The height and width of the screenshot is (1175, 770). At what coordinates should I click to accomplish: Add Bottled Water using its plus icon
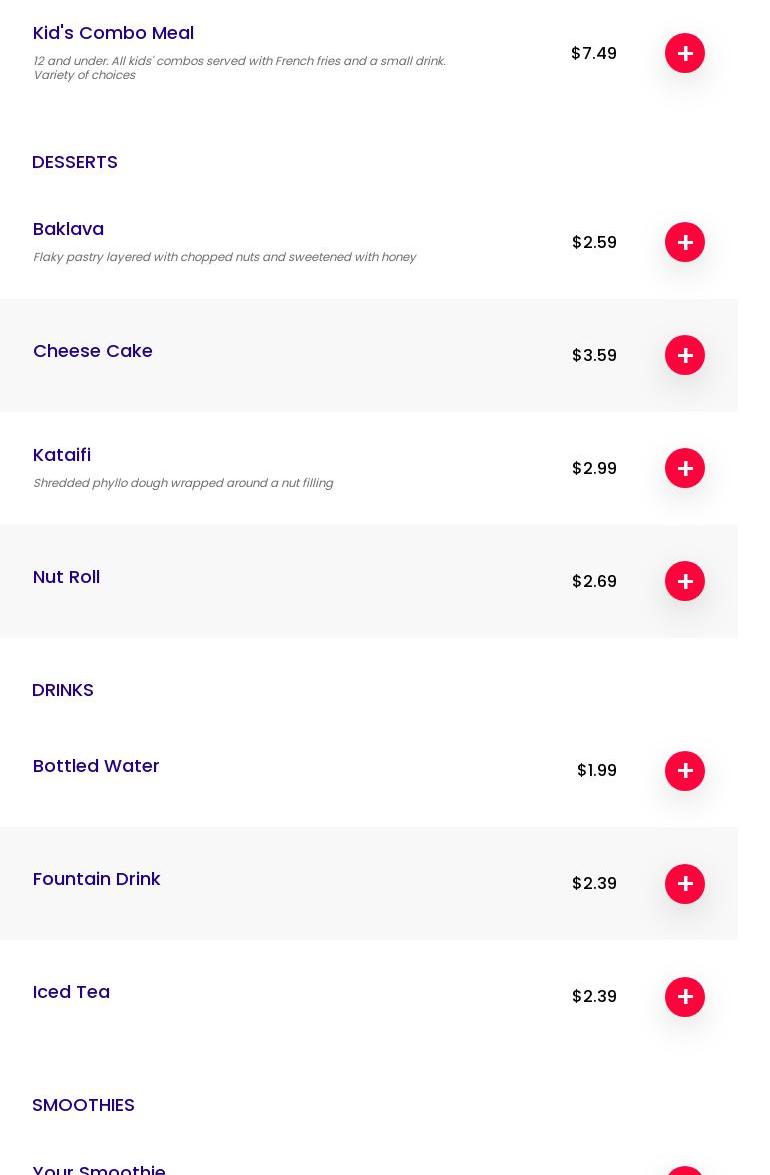685,771
